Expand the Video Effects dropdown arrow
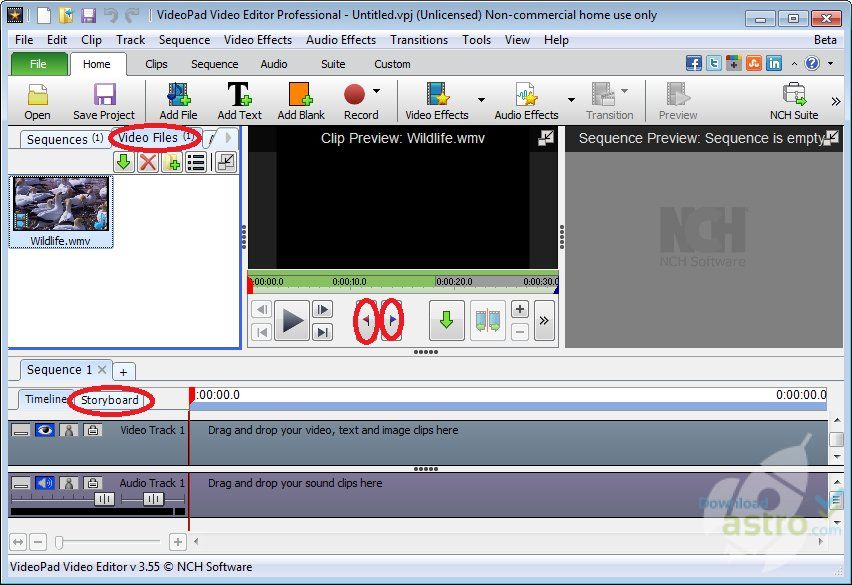This screenshot has width=852, height=585. pyautogui.click(x=481, y=100)
